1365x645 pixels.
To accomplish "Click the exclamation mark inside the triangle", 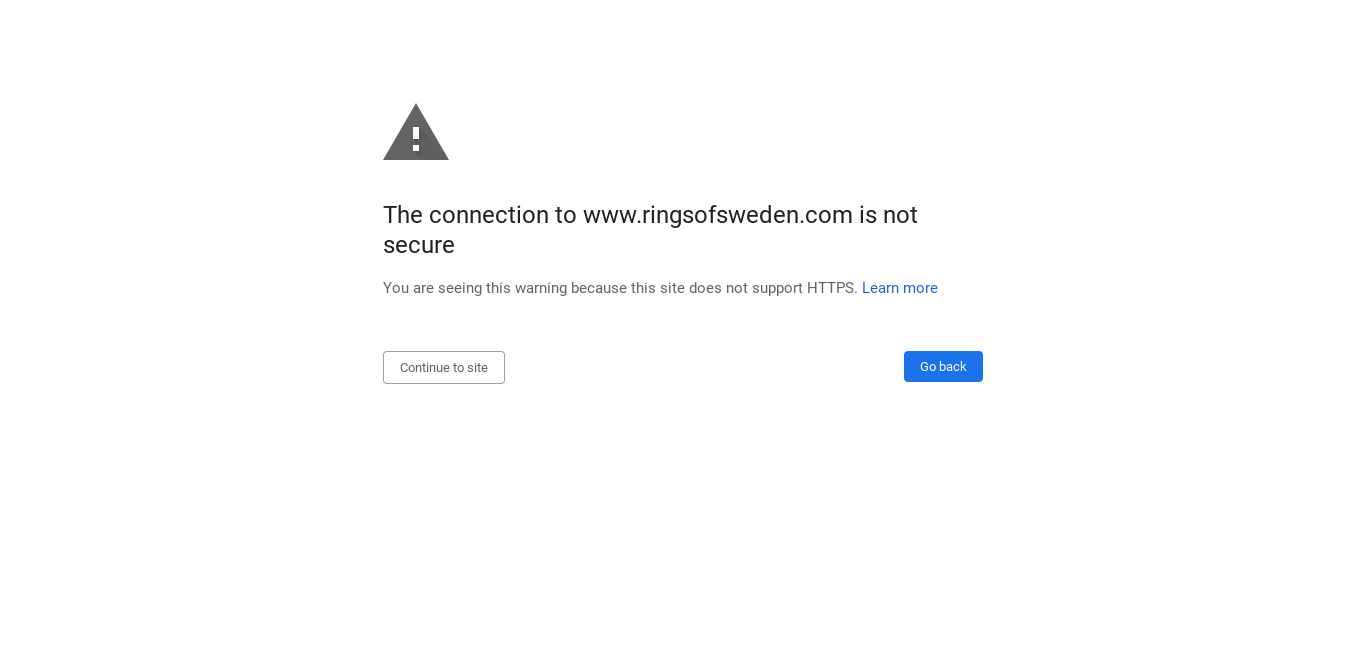I will click(x=416, y=138).
